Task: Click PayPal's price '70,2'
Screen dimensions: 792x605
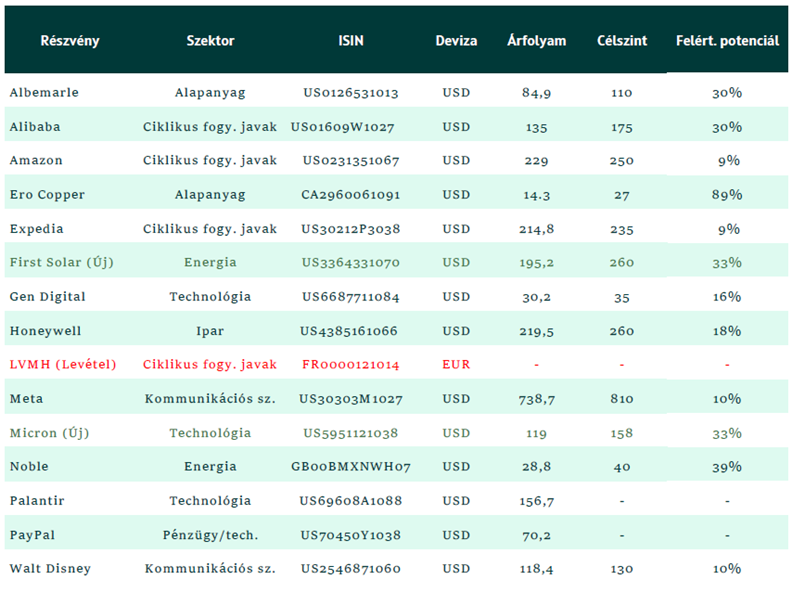Action: click(536, 535)
